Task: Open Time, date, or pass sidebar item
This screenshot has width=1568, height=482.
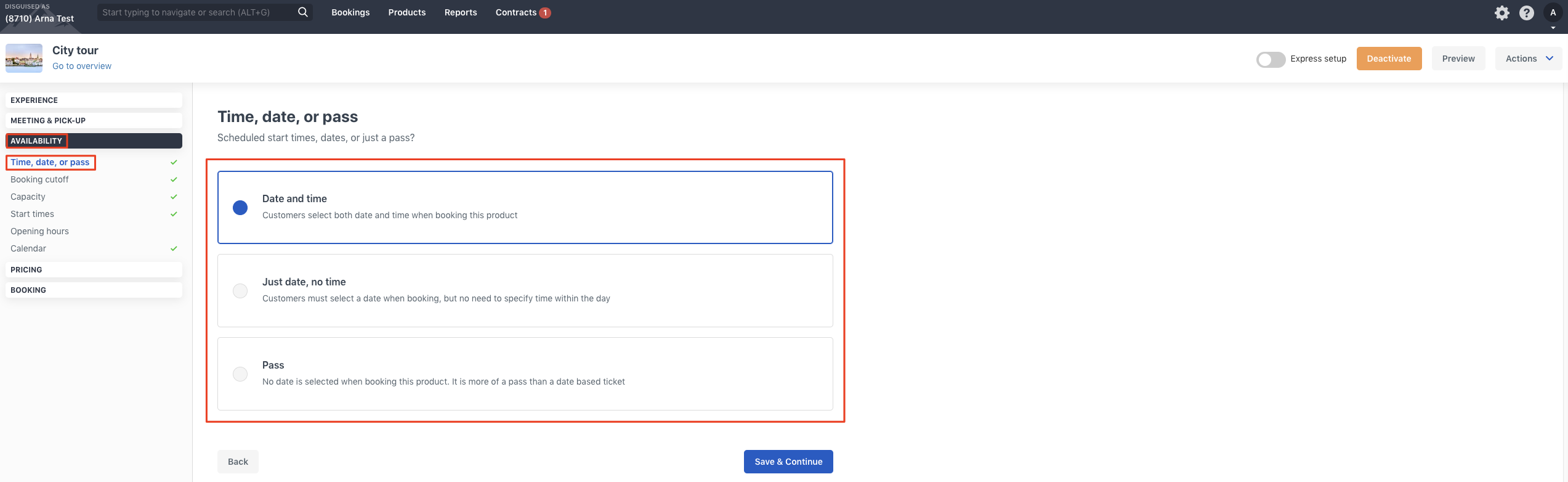Action: 50,162
